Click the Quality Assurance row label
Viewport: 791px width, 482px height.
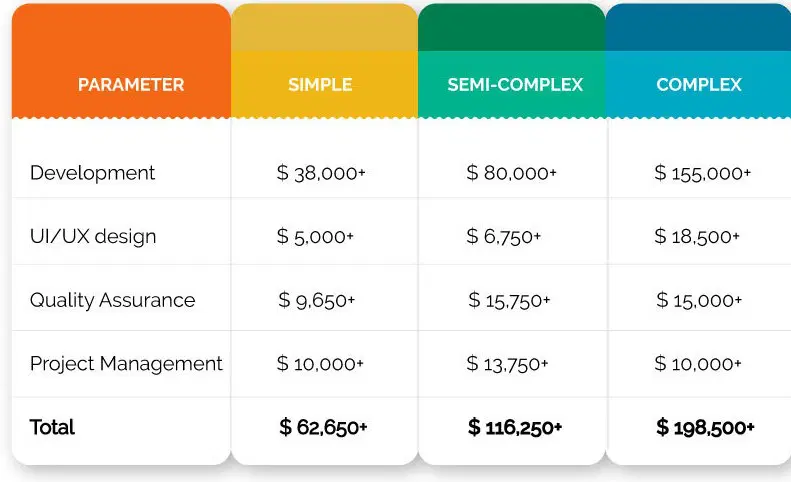click(112, 300)
